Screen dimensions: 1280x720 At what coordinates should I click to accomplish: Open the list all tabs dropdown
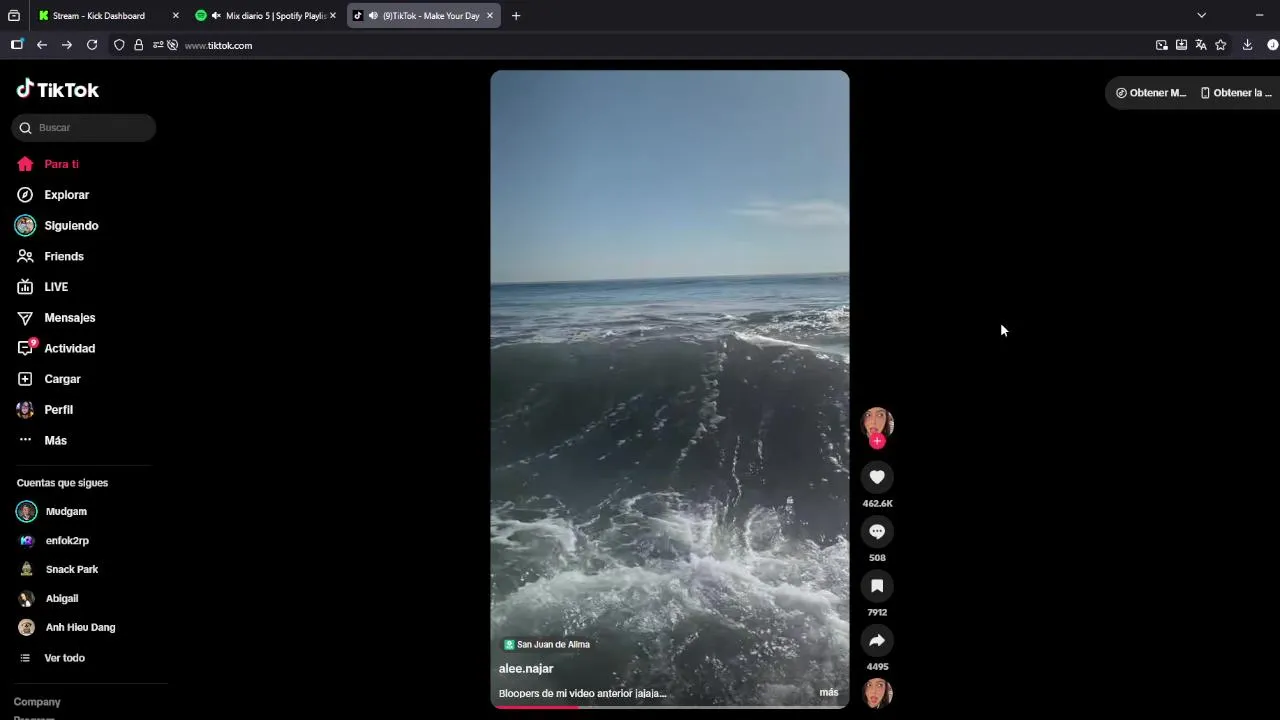(x=1202, y=15)
